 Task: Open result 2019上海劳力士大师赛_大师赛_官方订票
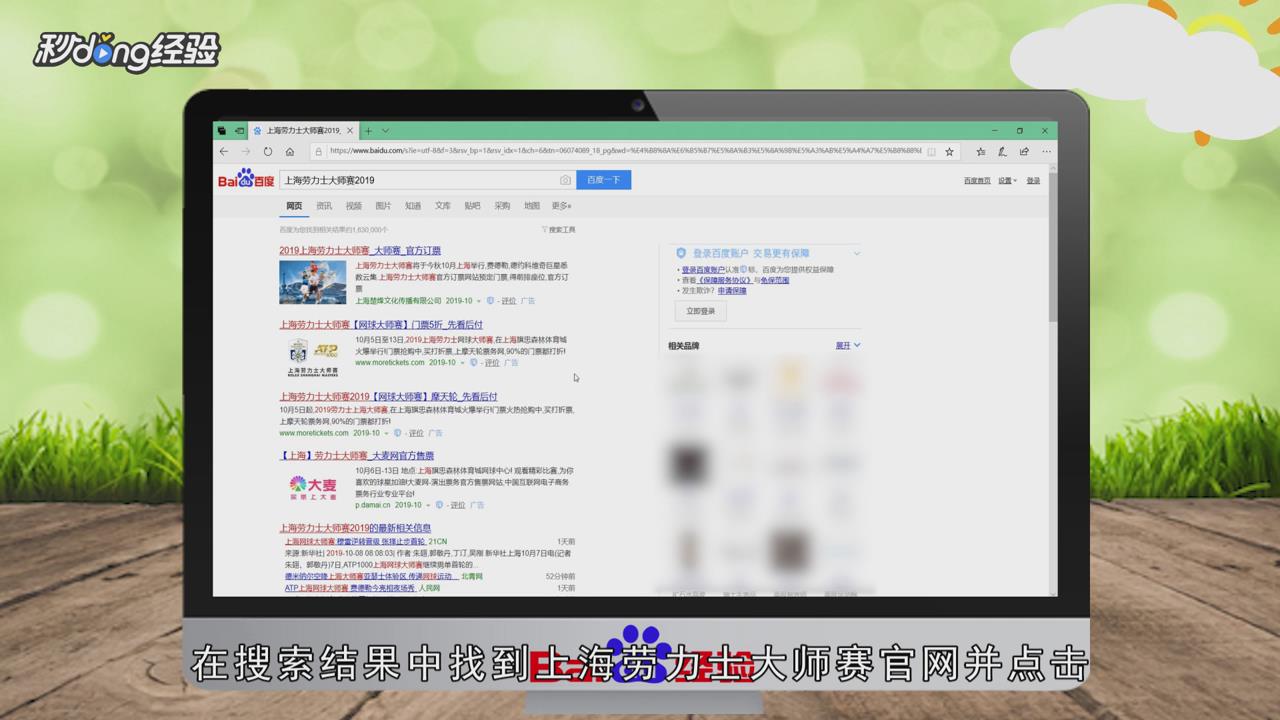tap(360, 250)
